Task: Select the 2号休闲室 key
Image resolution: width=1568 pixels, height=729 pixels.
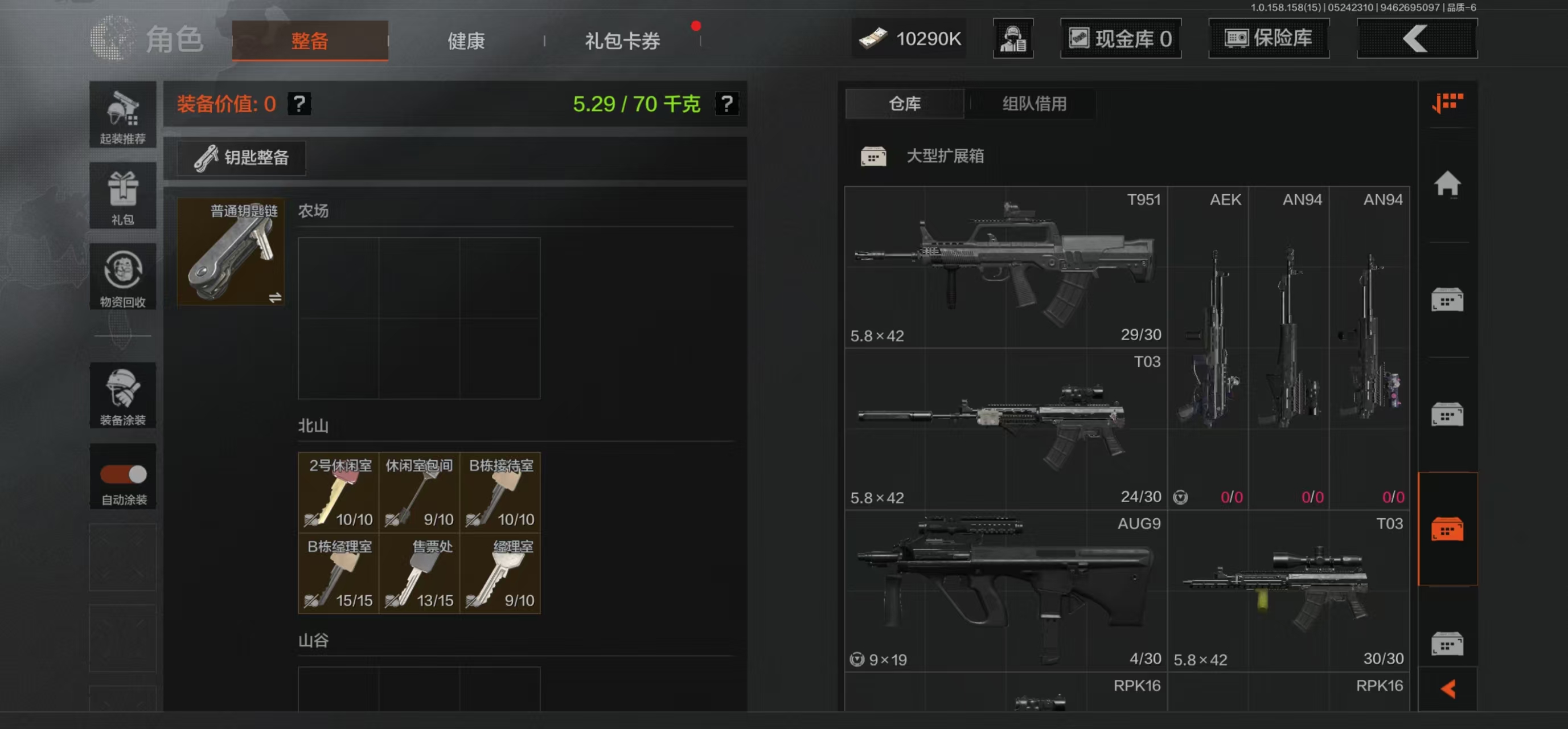Action: point(338,492)
